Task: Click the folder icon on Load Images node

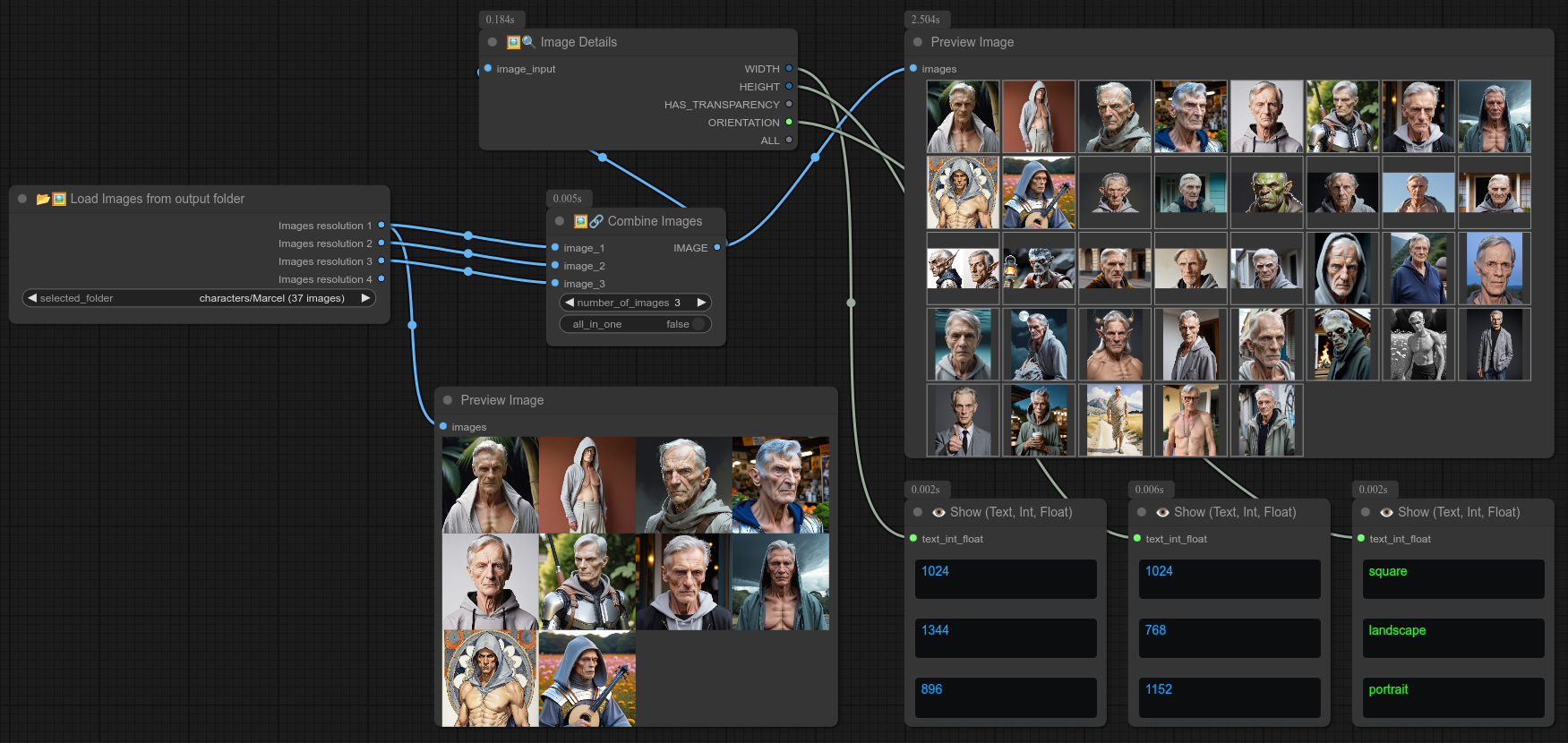Action: click(x=42, y=199)
